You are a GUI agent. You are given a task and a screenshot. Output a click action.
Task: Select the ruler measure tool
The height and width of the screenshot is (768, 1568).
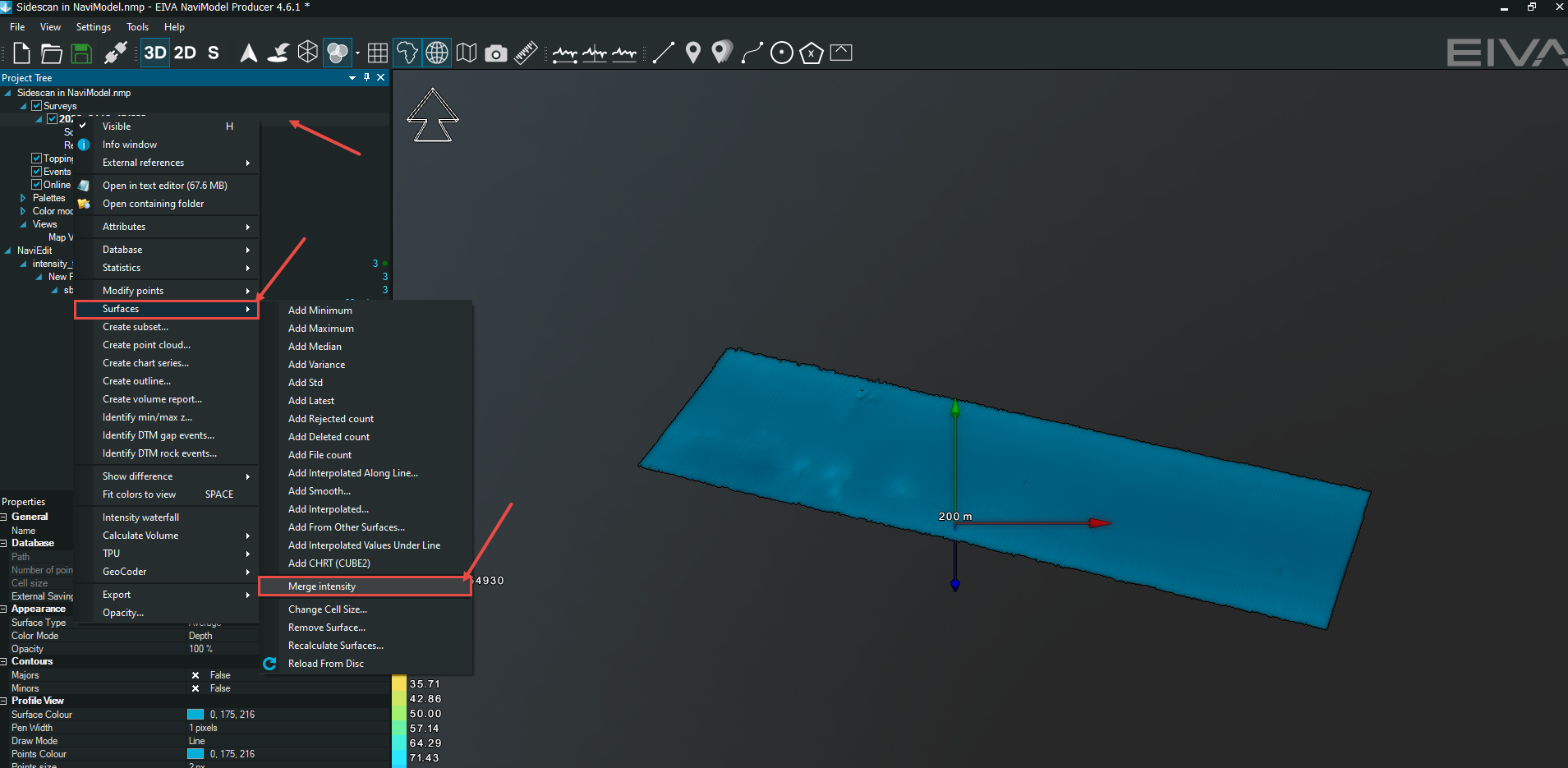tap(526, 53)
